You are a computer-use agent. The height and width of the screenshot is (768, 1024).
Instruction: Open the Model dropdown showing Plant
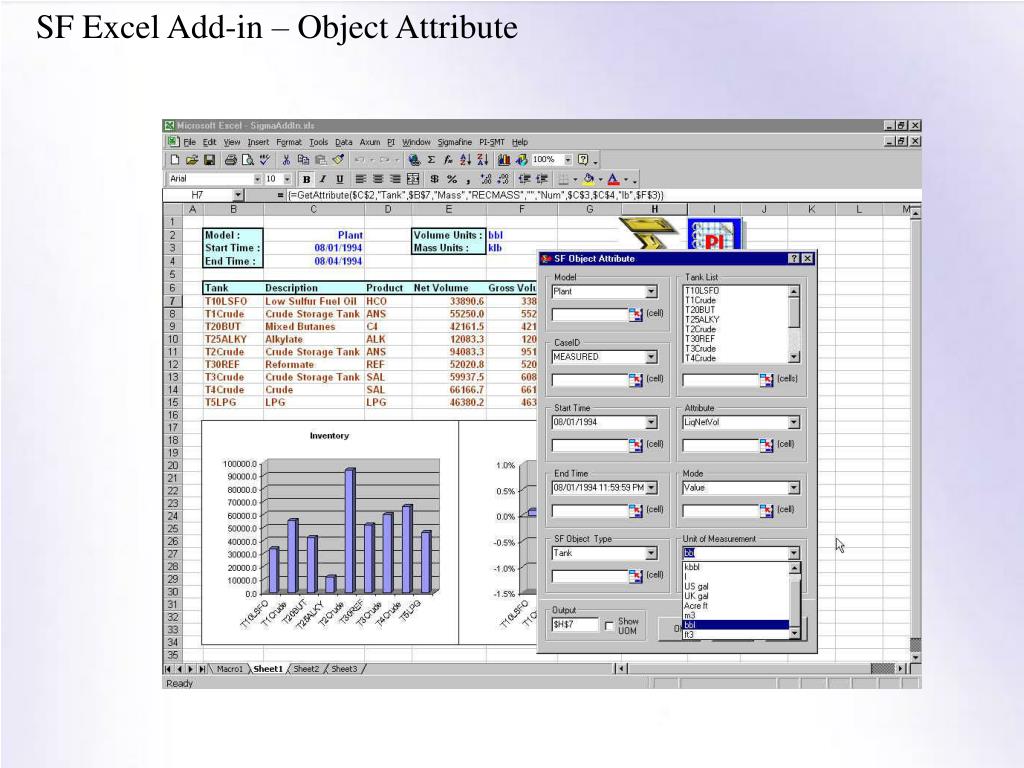point(651,292)
